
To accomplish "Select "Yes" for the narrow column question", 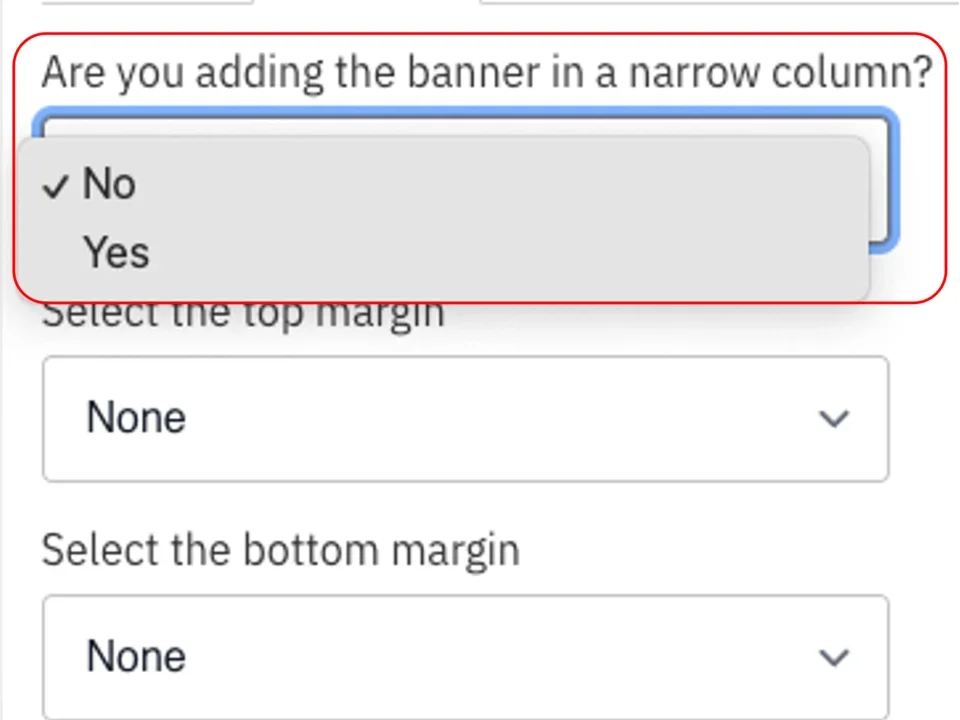I will coord(116,252).
